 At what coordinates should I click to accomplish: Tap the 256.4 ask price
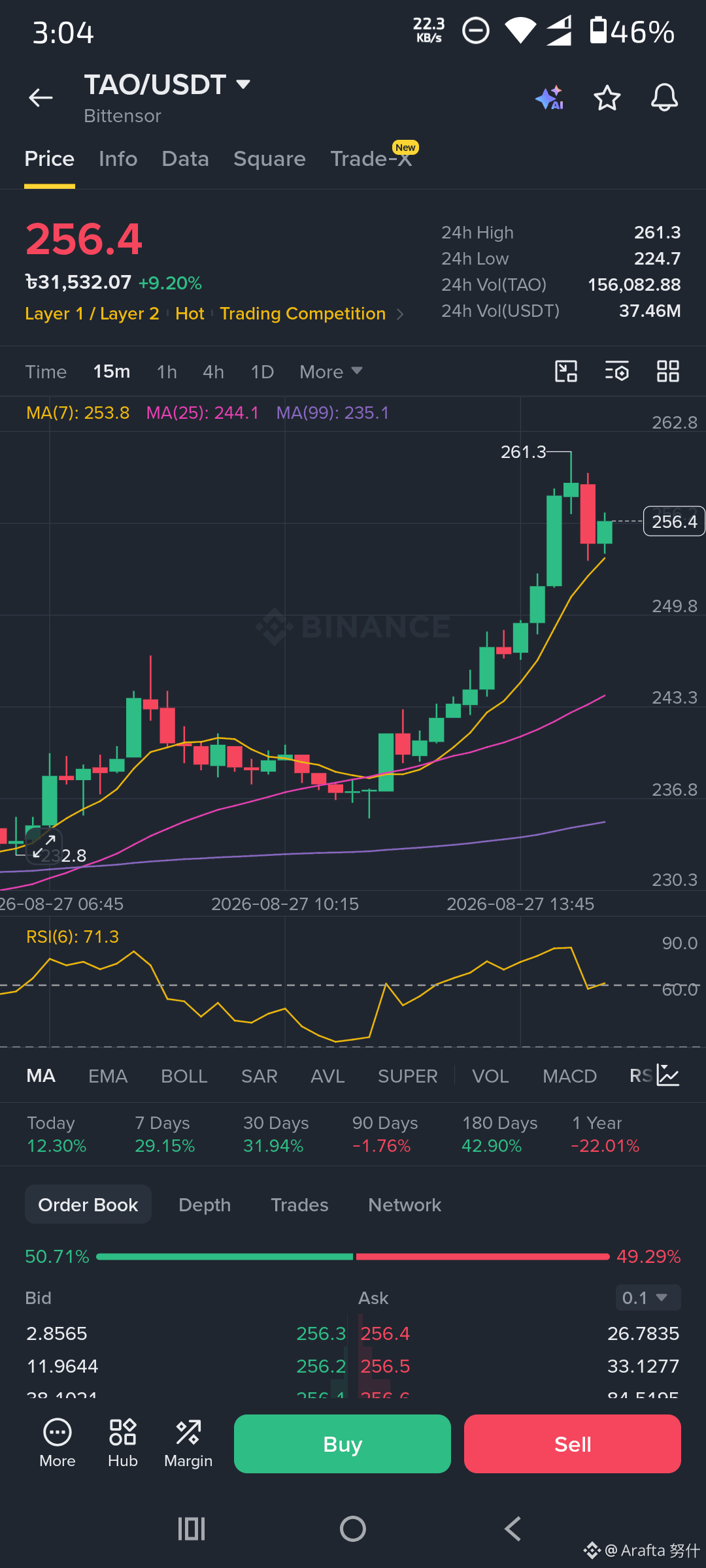point(385,1333)
